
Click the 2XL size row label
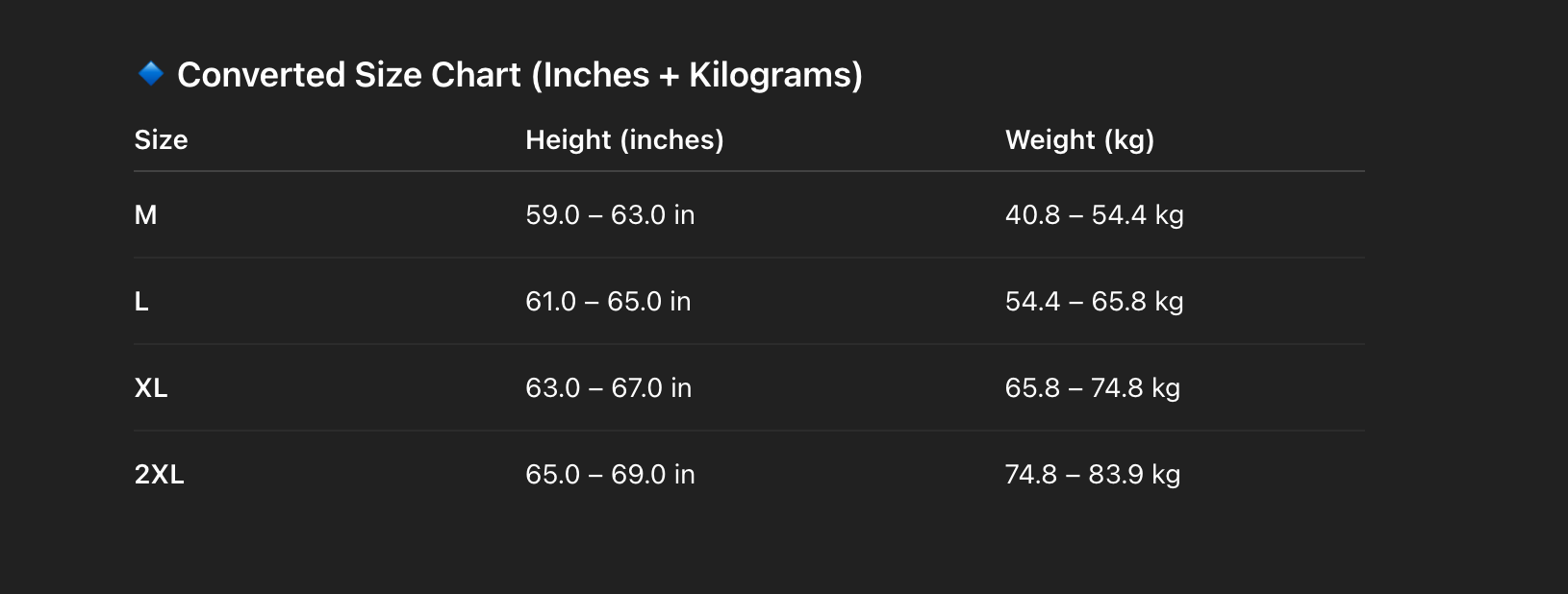point(159,475)
